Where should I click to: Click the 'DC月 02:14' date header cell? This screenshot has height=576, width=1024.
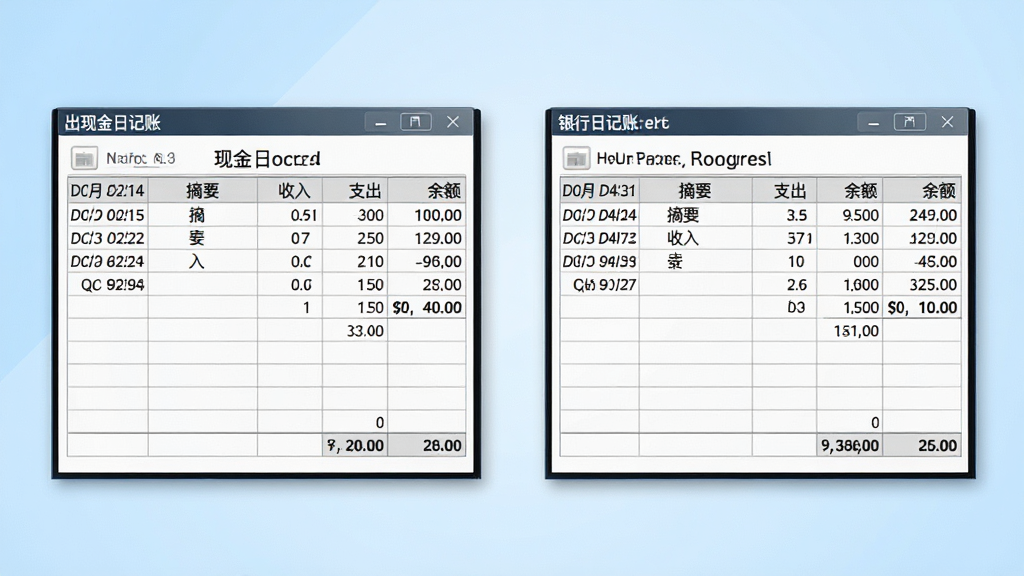(108, 191)
